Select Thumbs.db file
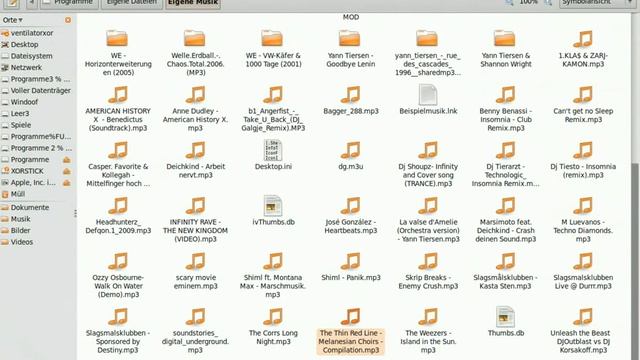Image resolution: width=640 pixels, height=360 pixels. pos(506,322)
